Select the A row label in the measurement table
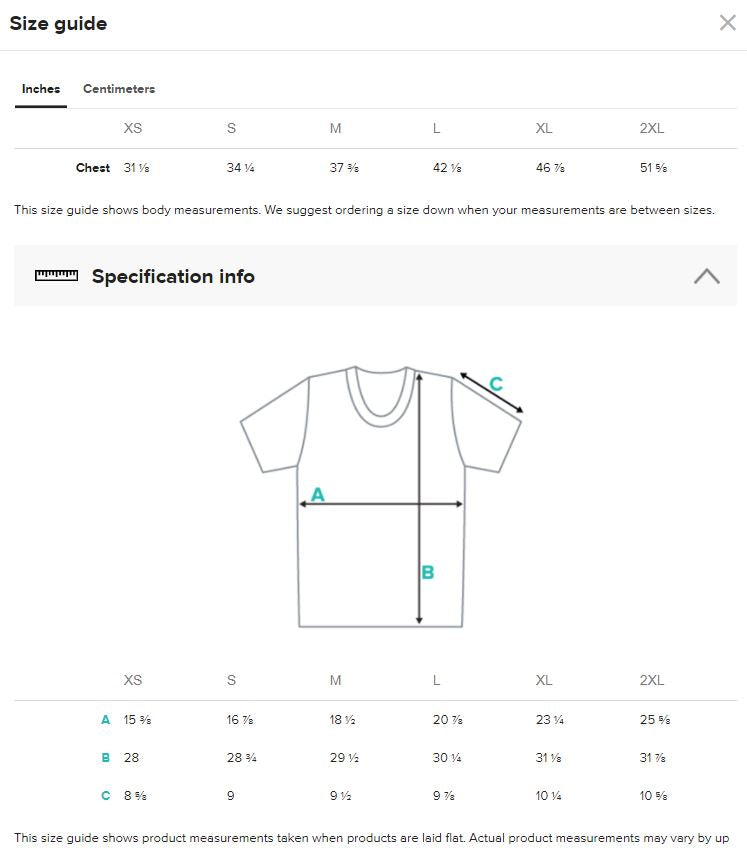This screenshot has height=848, width=747. pos(105,719)
